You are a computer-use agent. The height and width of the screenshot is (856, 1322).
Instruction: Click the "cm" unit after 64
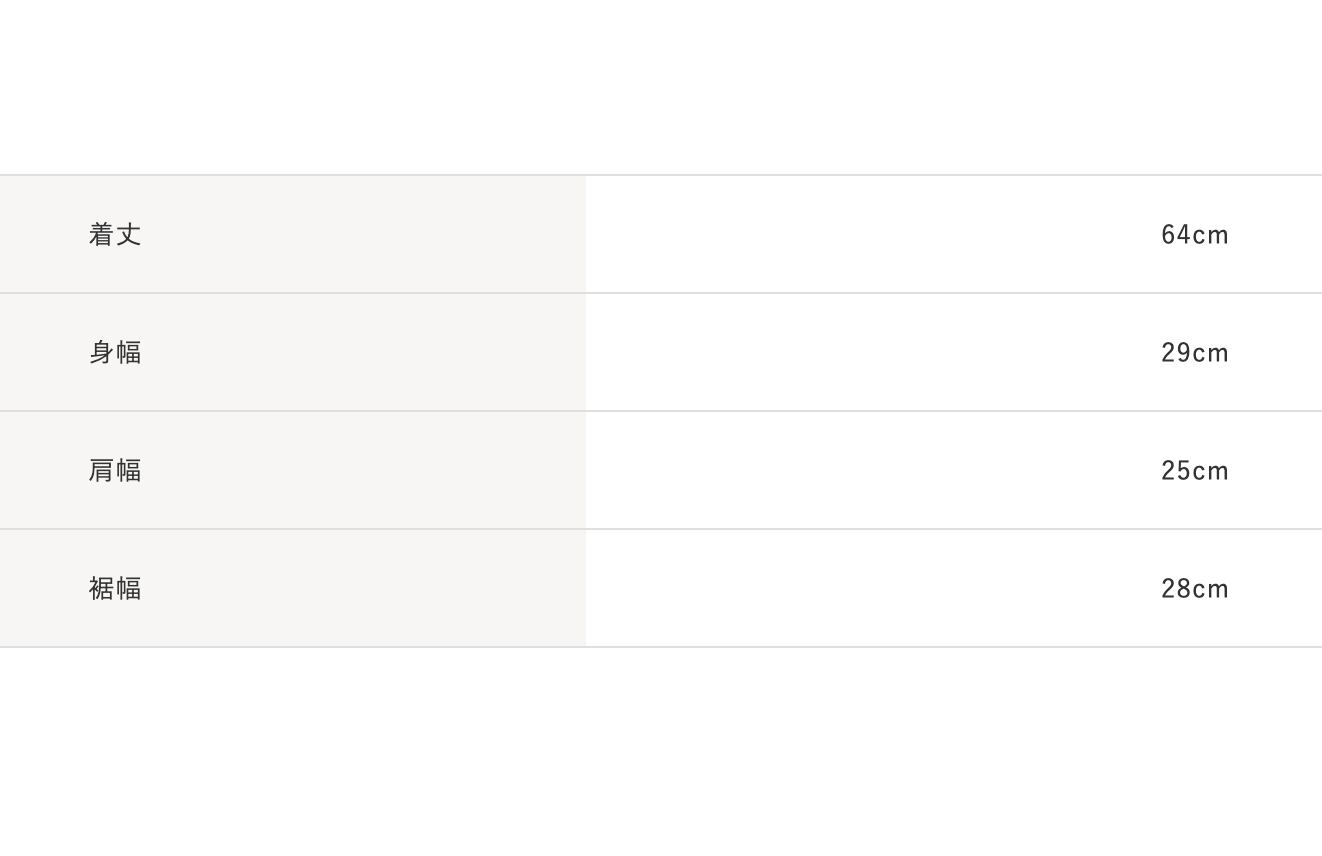[x=1211, y=235]
